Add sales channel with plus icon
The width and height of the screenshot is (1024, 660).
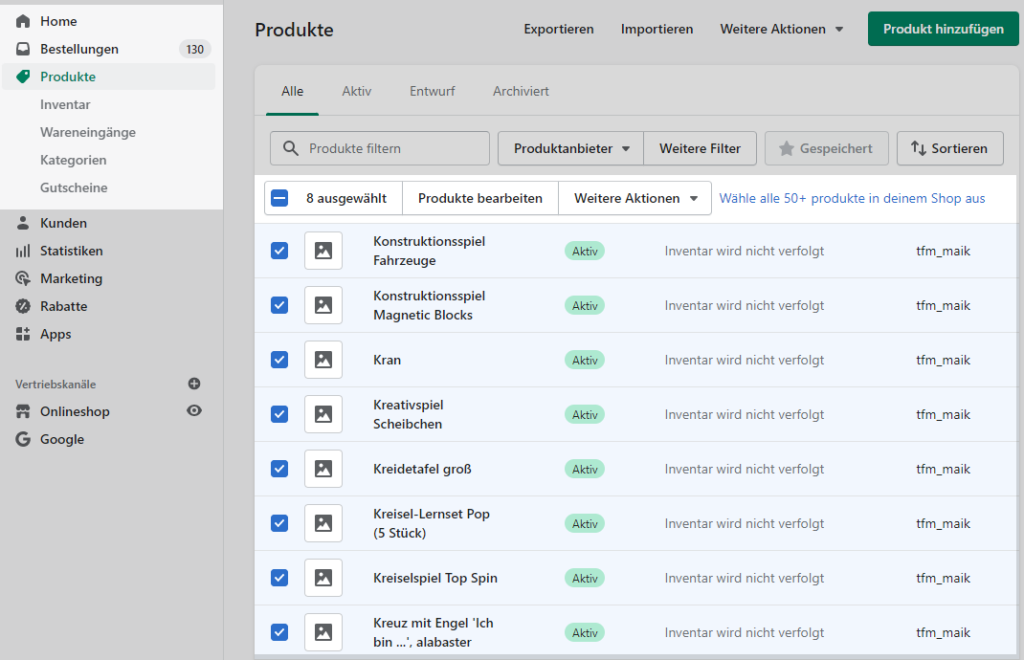tap(194, 384)
